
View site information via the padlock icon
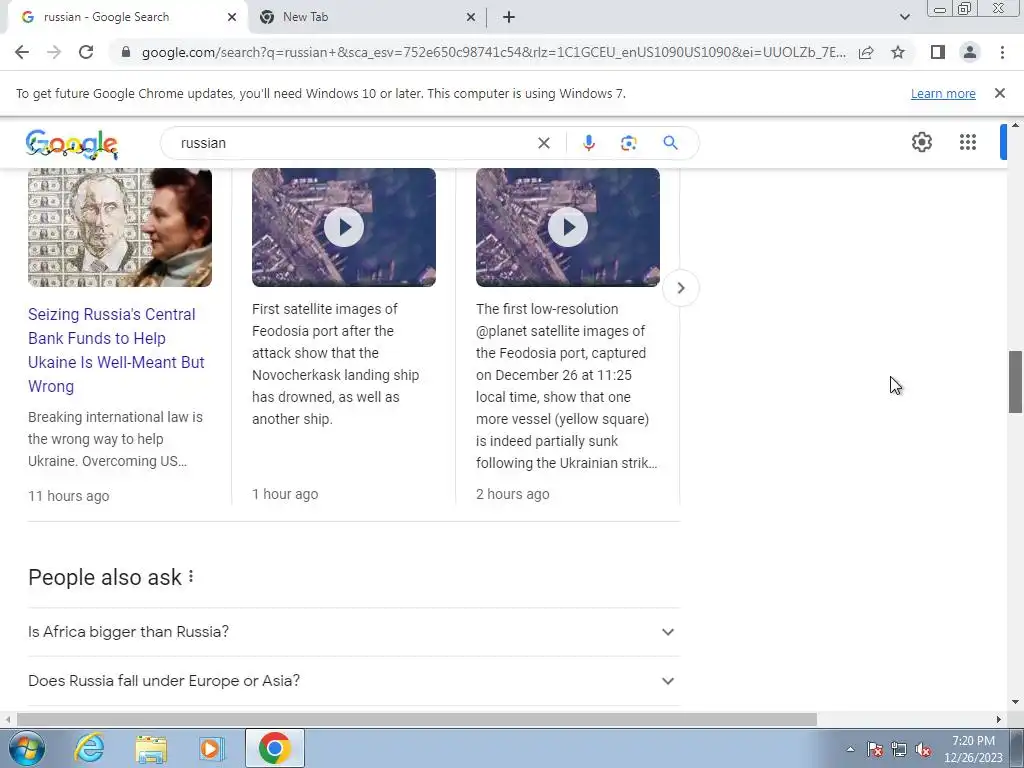[126, 52]
